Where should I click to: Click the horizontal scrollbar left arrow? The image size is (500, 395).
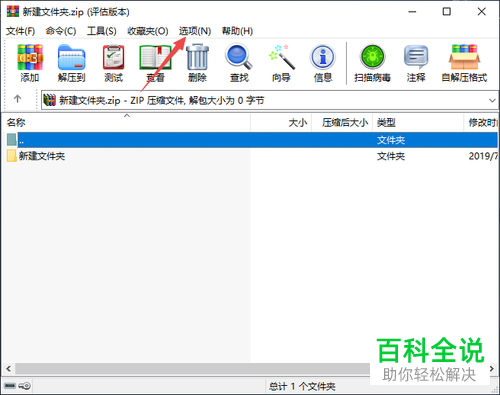point(9,369)
